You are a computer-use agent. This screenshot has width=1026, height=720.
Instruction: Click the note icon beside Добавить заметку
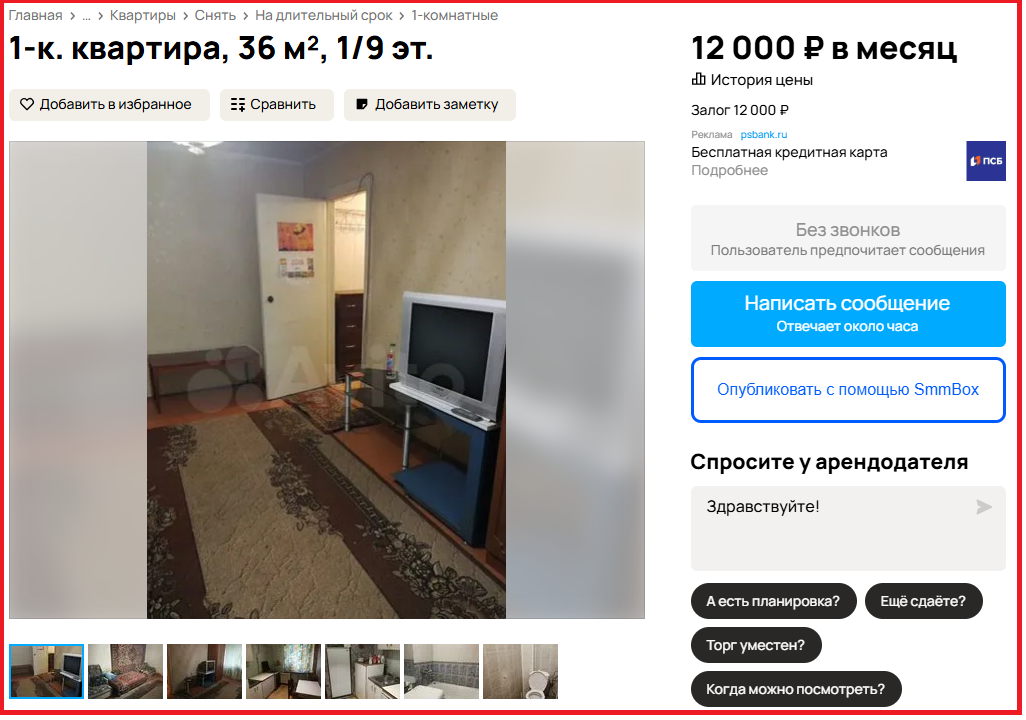[362, 104]
